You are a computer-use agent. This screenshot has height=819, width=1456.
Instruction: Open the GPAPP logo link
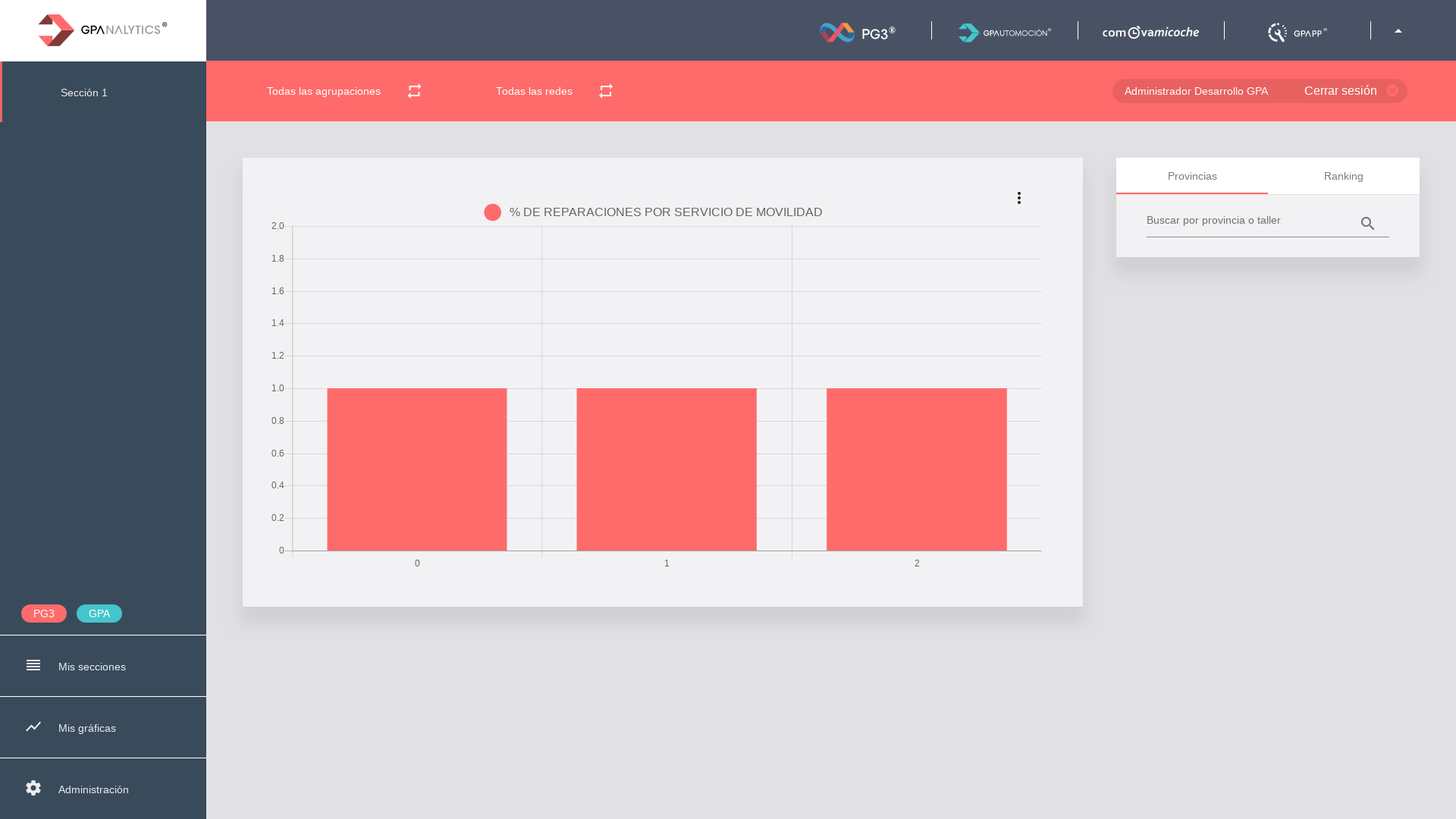[x=1297, y=32]
